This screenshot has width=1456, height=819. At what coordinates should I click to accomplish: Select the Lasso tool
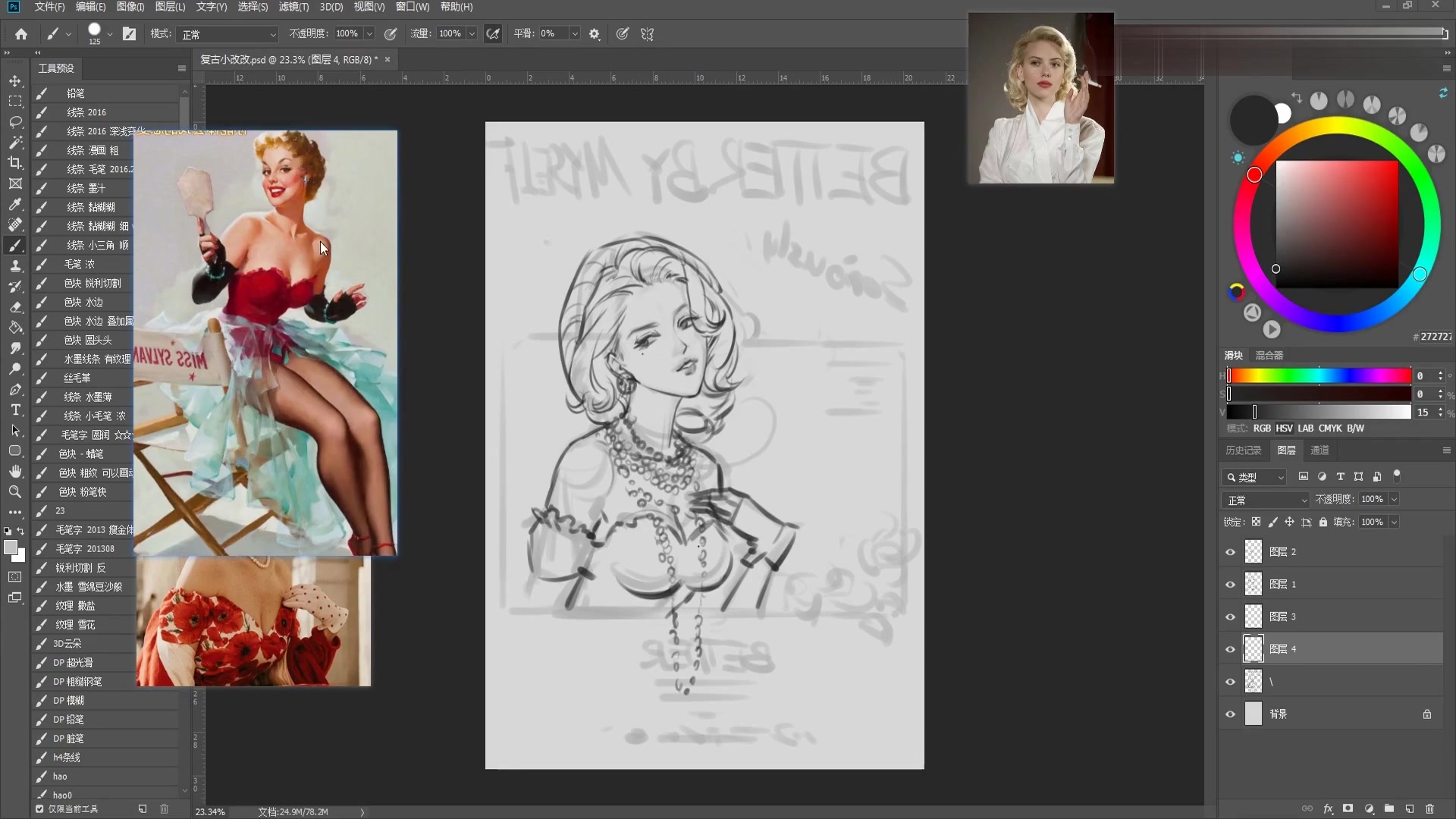point(15,121)
